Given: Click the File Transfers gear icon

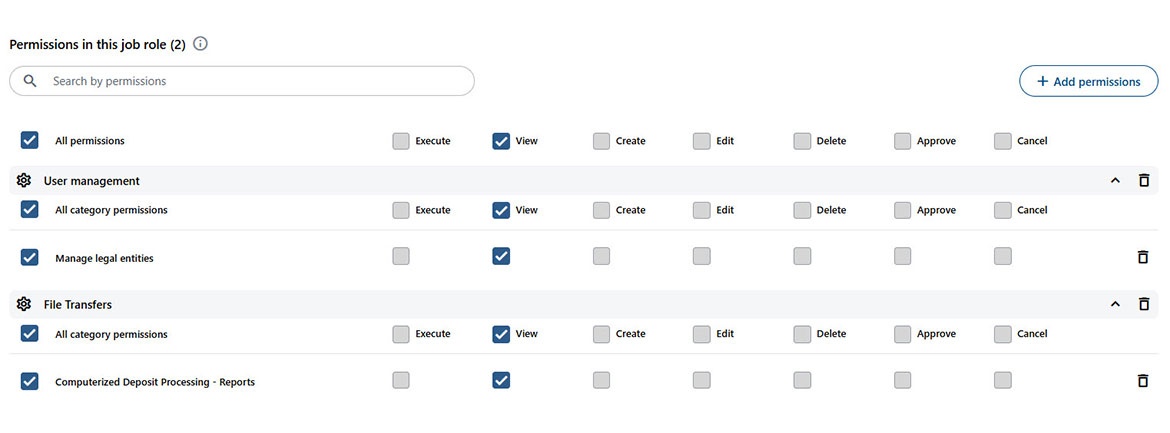Looking at the screenshot, I should (x=24, y=304).
